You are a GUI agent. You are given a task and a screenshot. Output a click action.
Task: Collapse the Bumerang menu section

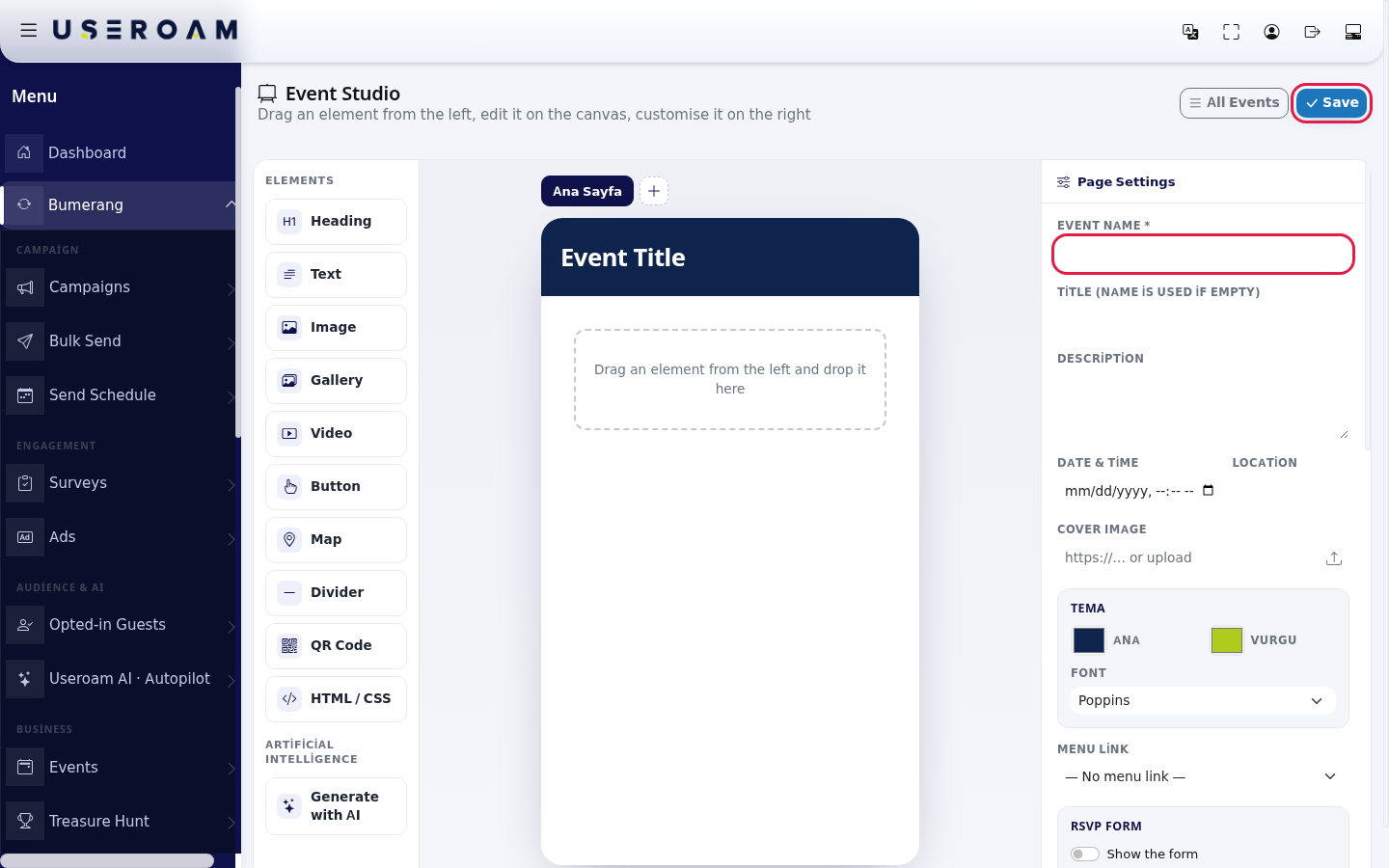[x=231, y=204]
